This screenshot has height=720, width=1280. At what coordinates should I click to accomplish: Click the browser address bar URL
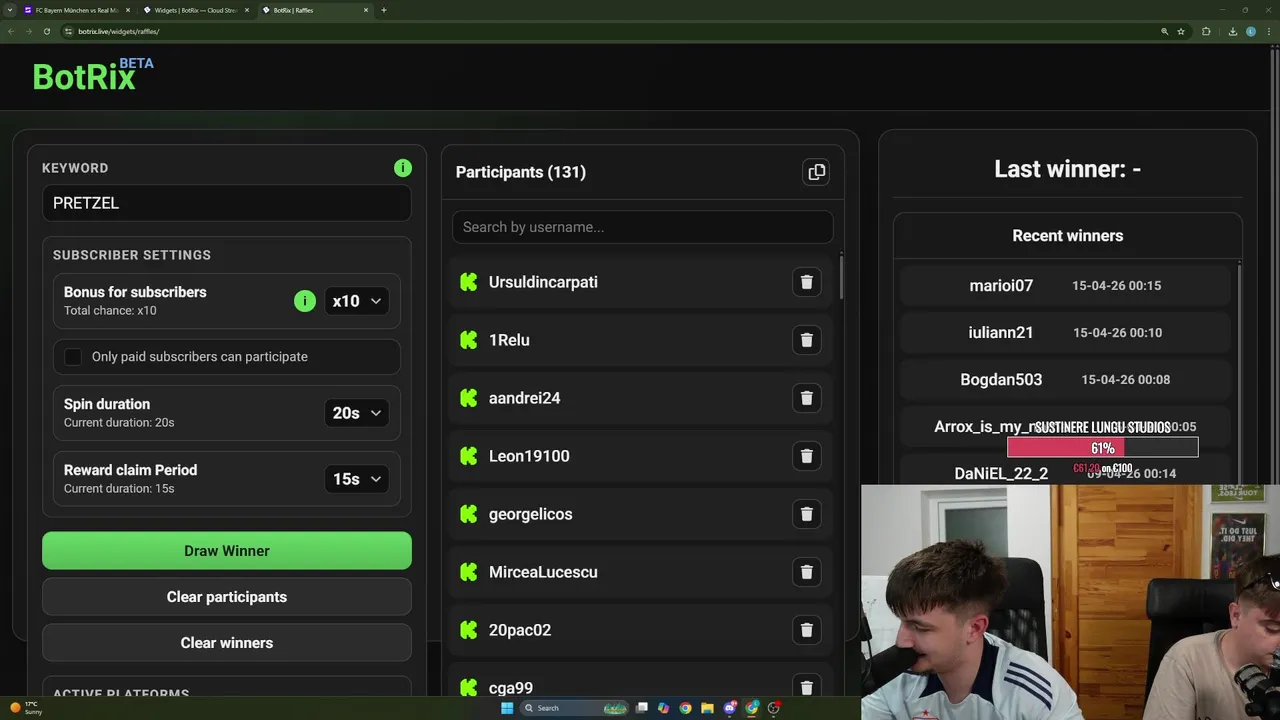[118, 31]
